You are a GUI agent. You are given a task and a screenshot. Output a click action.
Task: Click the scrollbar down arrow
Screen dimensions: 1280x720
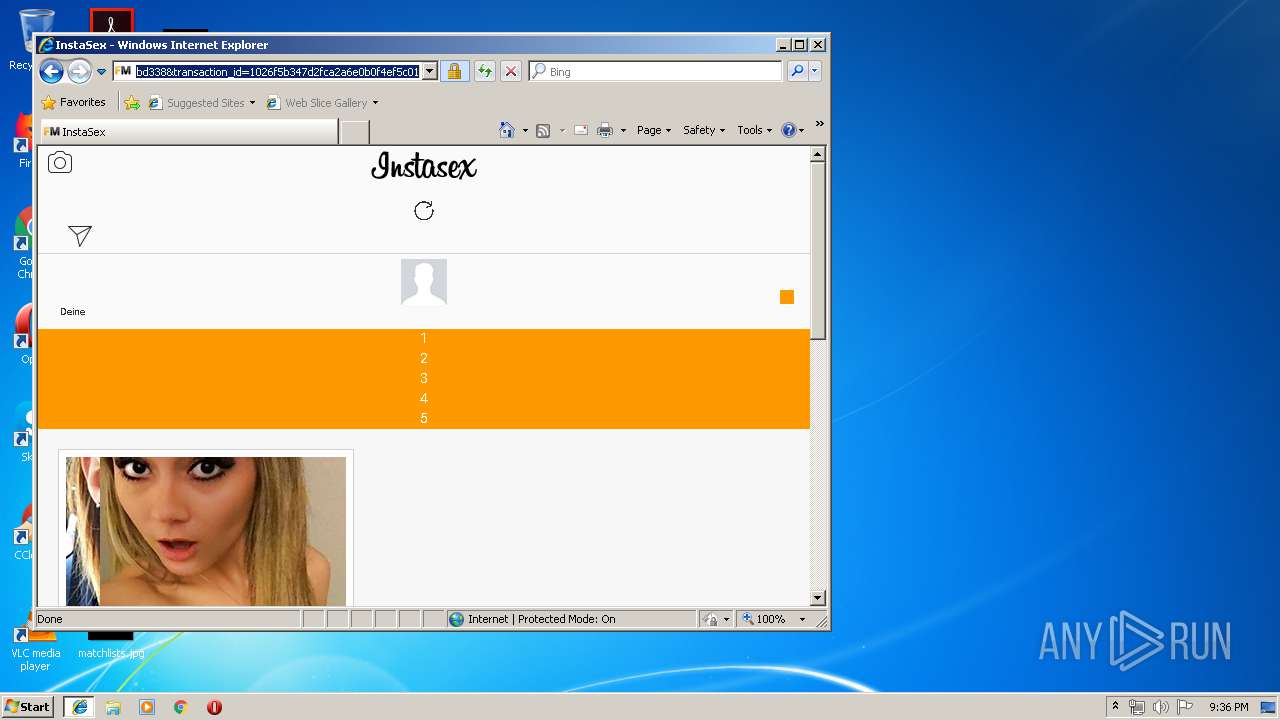[x=818, y=598]
